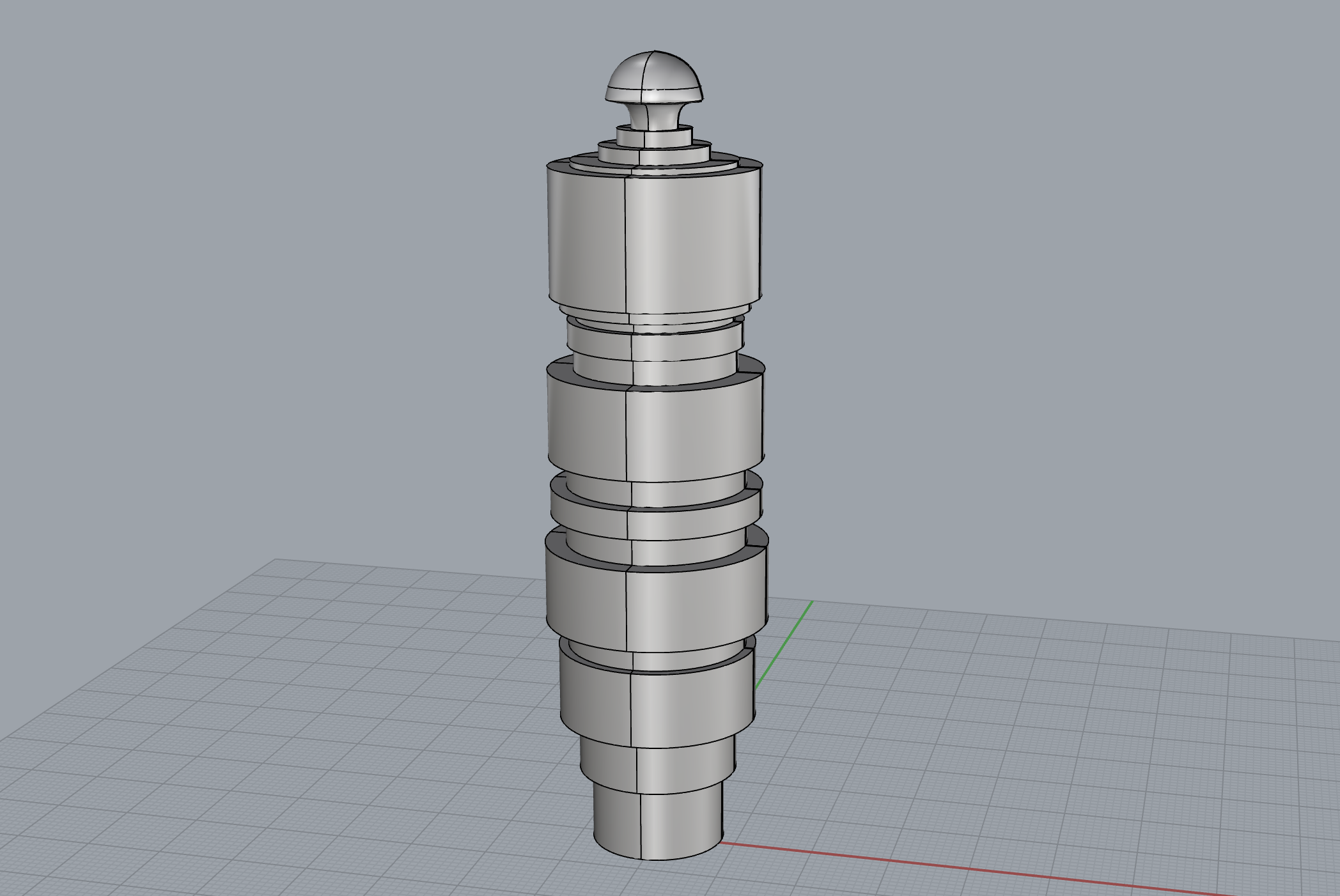
Task: Click the red X axis line
Action: point(959,867)
